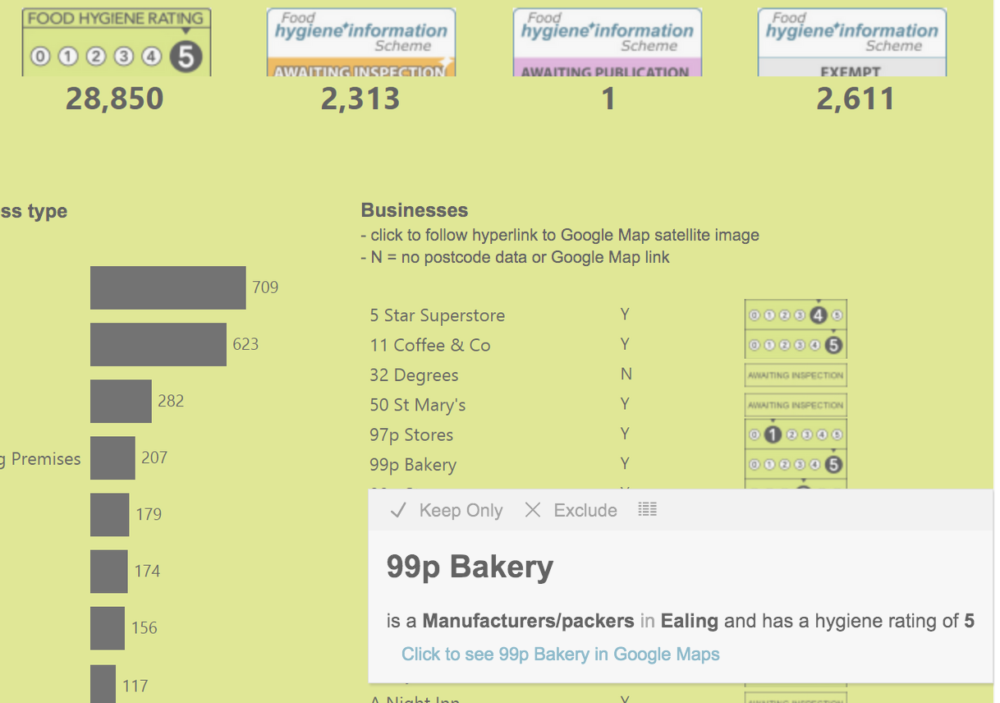The height and width of the screenshot is (703, 1000).
Task: Click the rating 1 badge for 97p Stores
Action: click(796, 434)
